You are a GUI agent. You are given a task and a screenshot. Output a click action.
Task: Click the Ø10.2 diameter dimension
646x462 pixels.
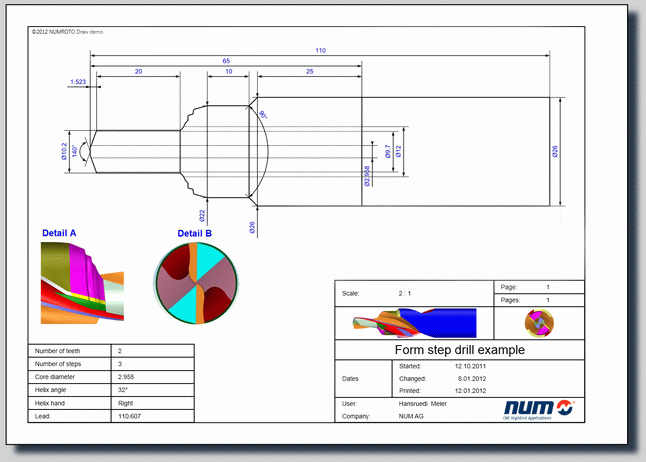pos(62,150)
